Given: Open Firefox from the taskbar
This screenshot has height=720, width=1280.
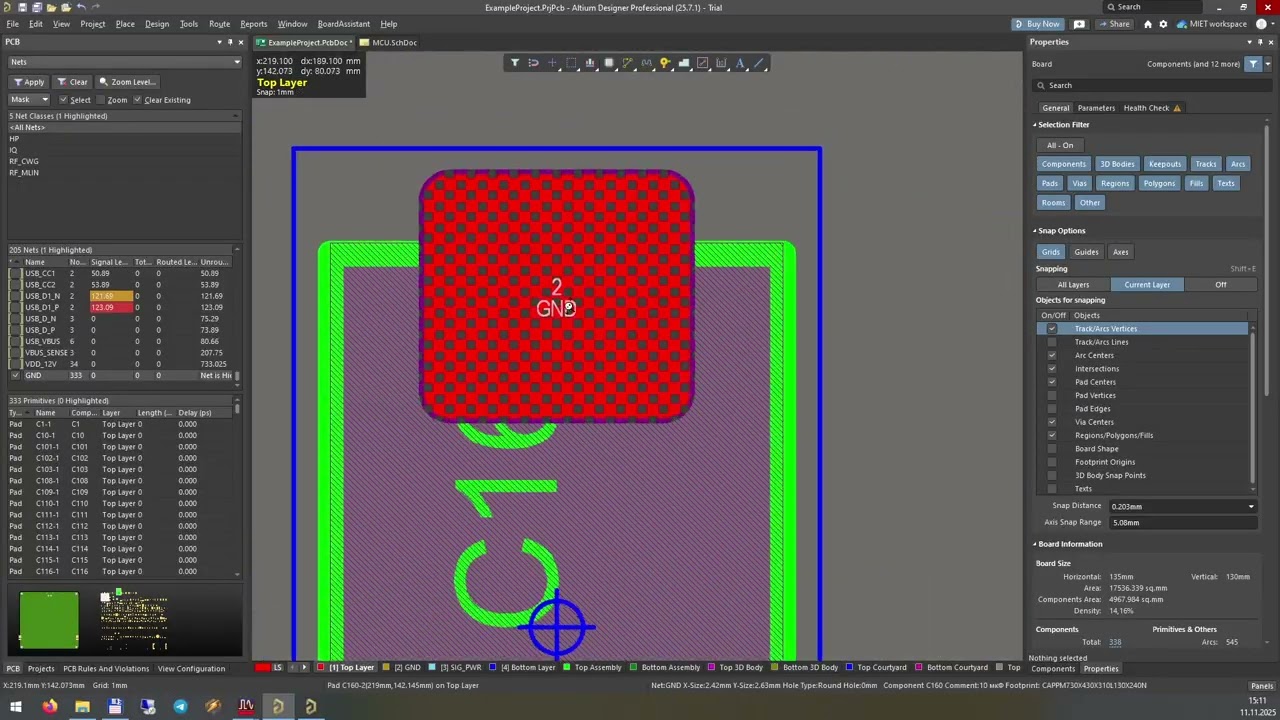Looking at the screenshot, I should click(49, 707).
